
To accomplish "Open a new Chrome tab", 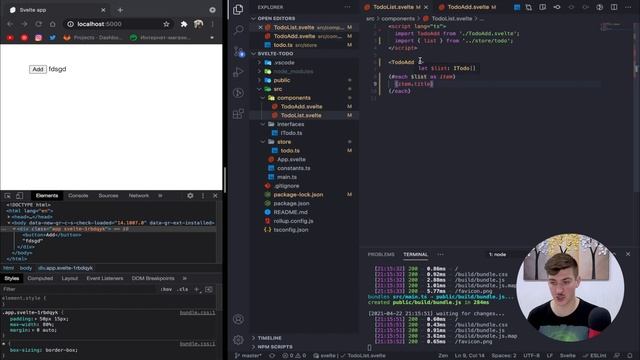I will pyautogui.click(x=120, y=10).
